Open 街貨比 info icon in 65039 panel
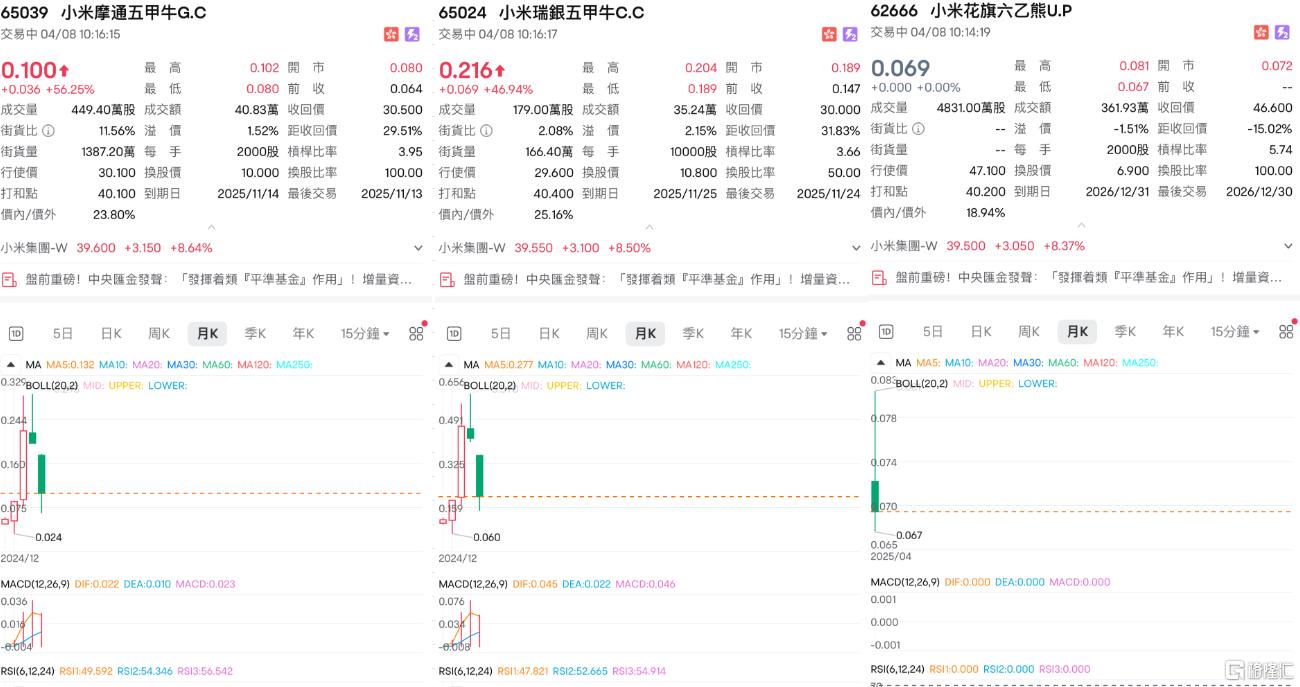This screenshot has width=1300, height=687. [x=49, y=130]
